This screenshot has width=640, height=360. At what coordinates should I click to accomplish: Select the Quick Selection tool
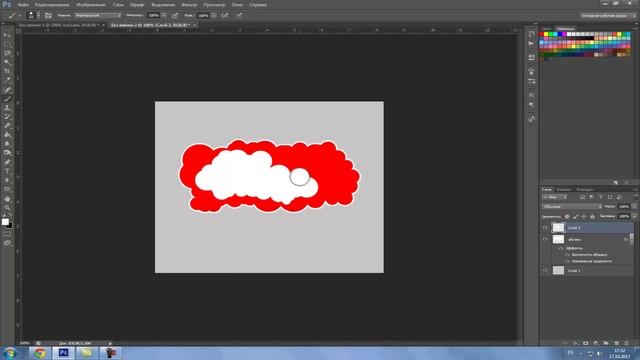7,62
